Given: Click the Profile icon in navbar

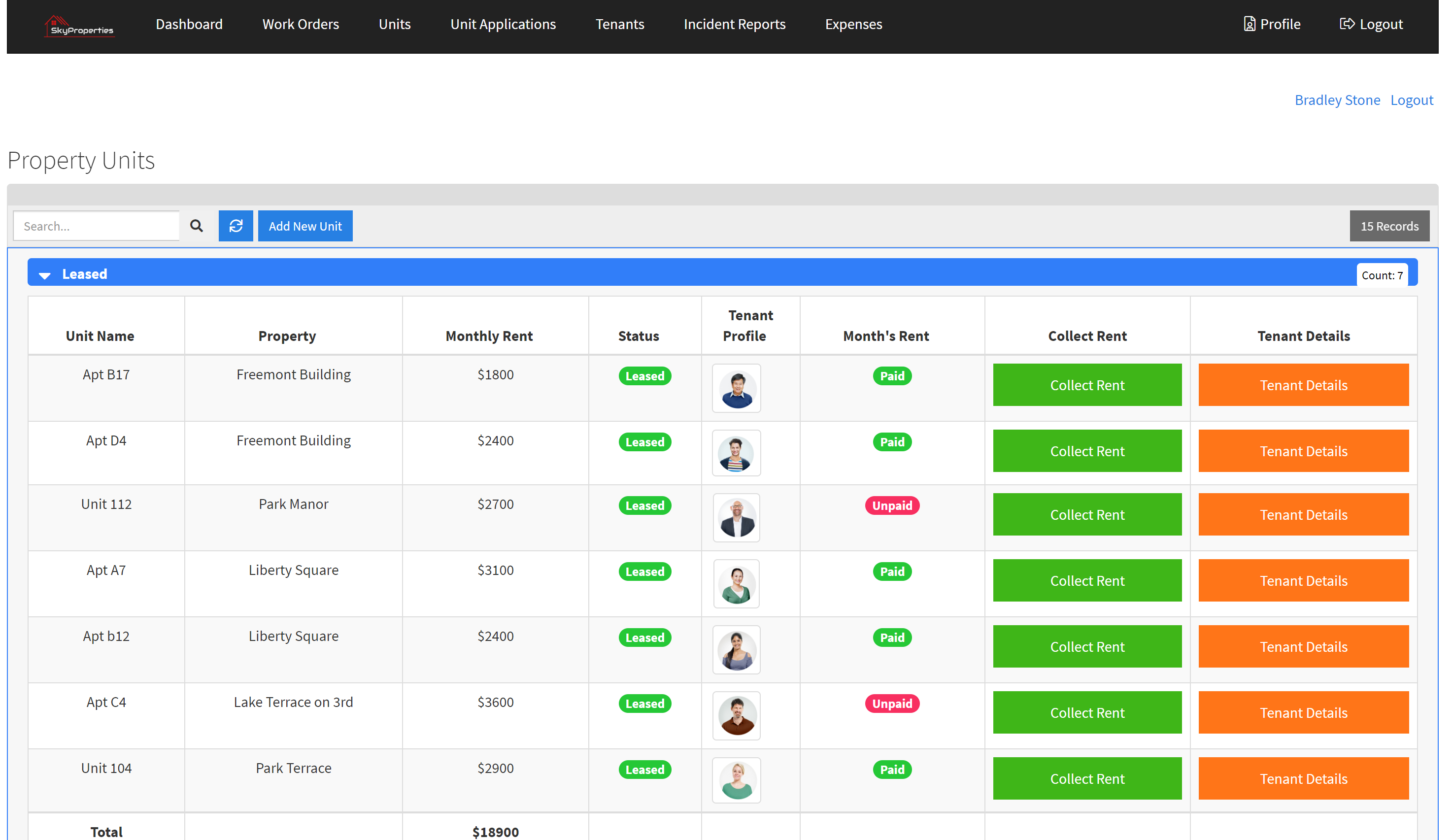Looking at the screenshot, I should [x=1250, y=24].
